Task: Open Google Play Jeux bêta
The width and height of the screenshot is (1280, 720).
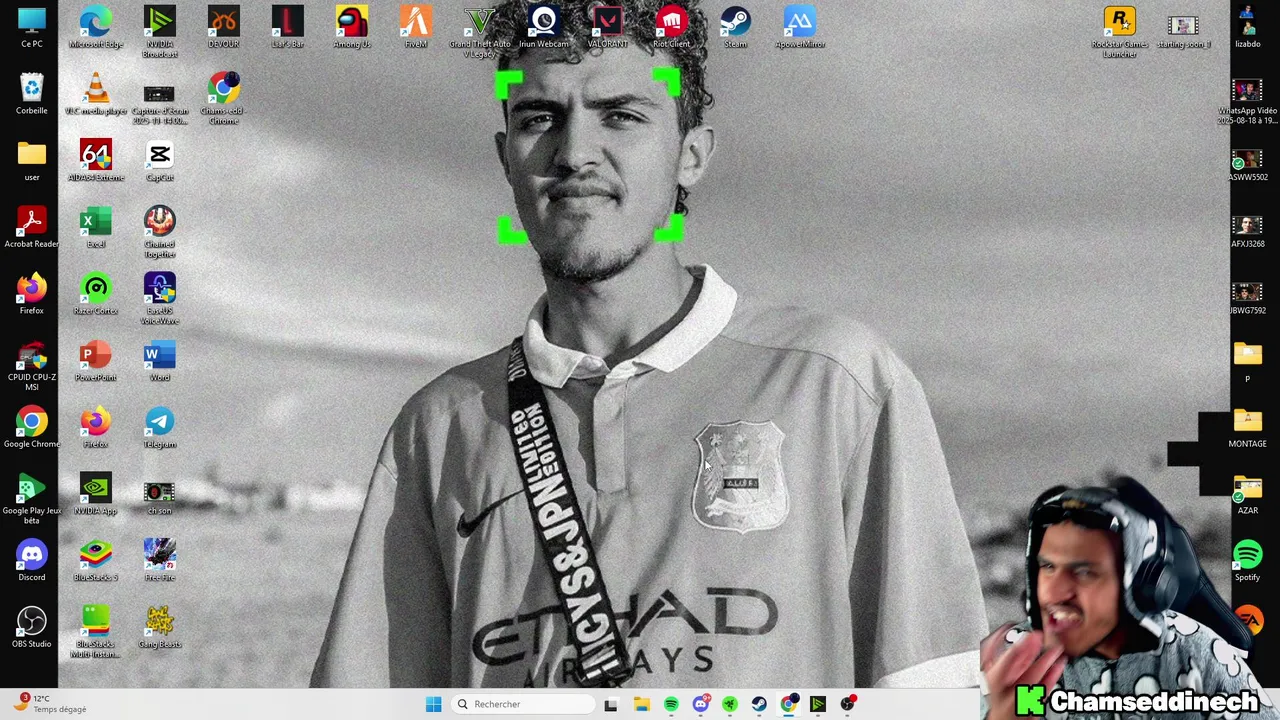Action: 32,498
